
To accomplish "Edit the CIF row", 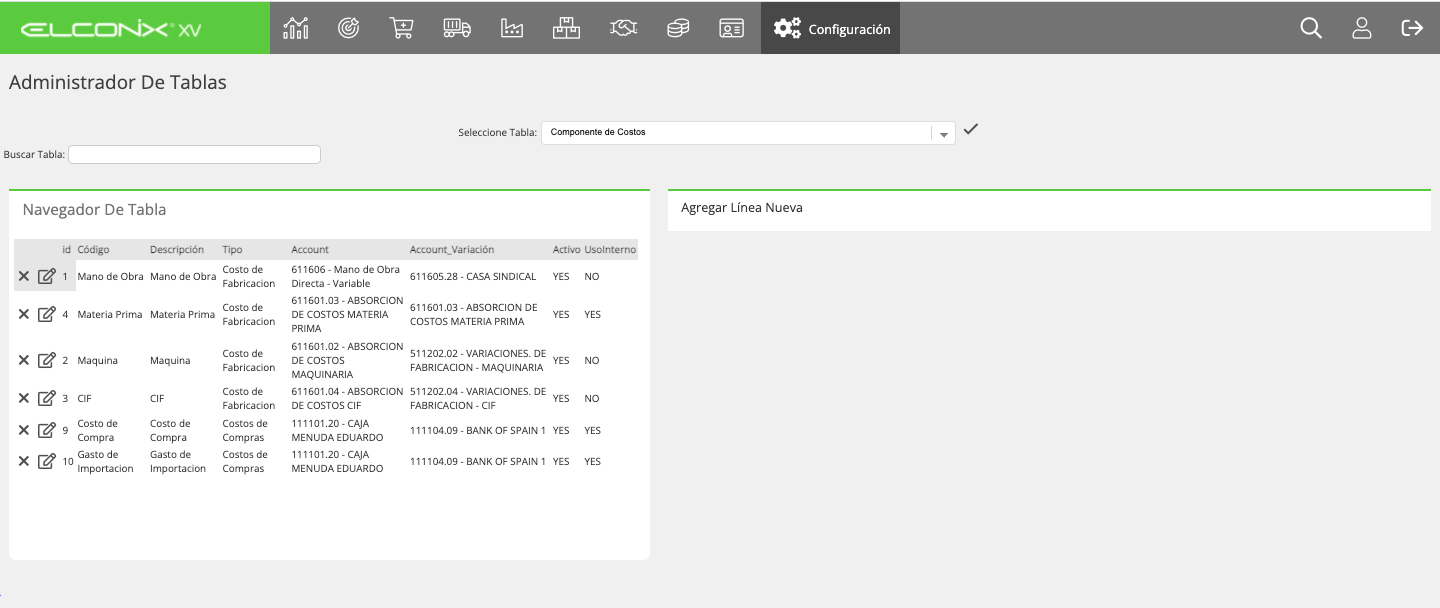I will pos(46,398).
